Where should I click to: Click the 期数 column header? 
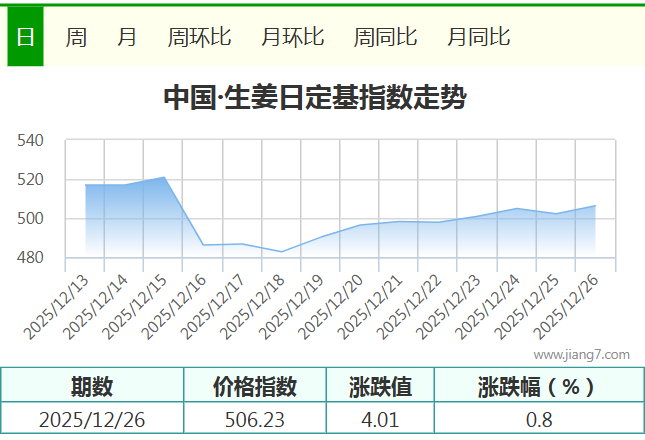pyautogui.click(x=92, y=386)
